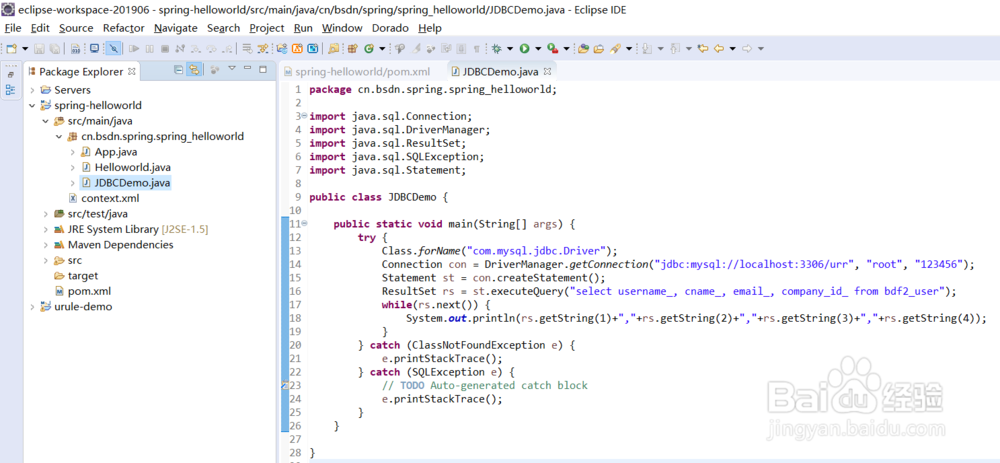The width and height of the screenshot is (1000, 463).
Task: Toggle Link with Editor in Package Explorer
Action: [x=193, y=70]
